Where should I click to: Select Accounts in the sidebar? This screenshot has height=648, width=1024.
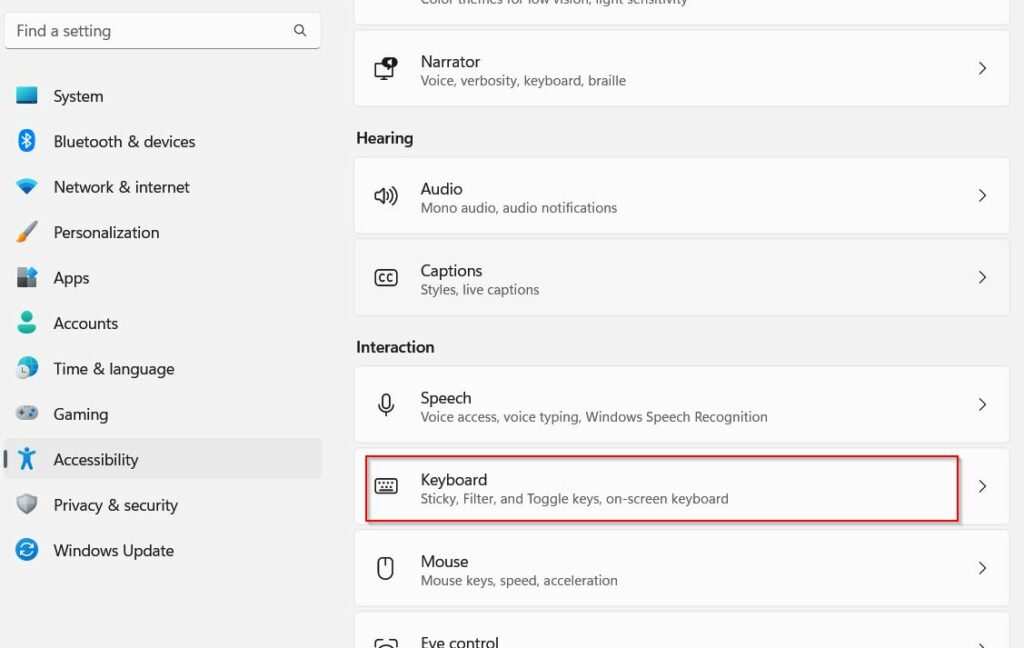85,323
